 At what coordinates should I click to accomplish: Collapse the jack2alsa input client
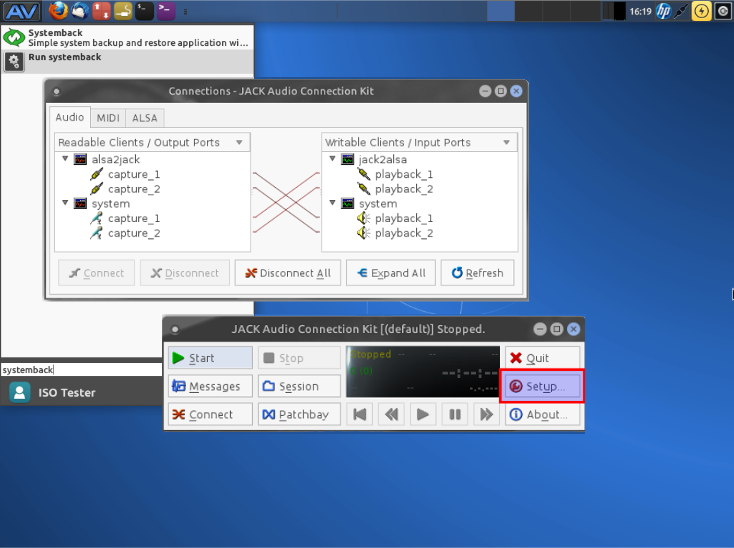[332, 159]
